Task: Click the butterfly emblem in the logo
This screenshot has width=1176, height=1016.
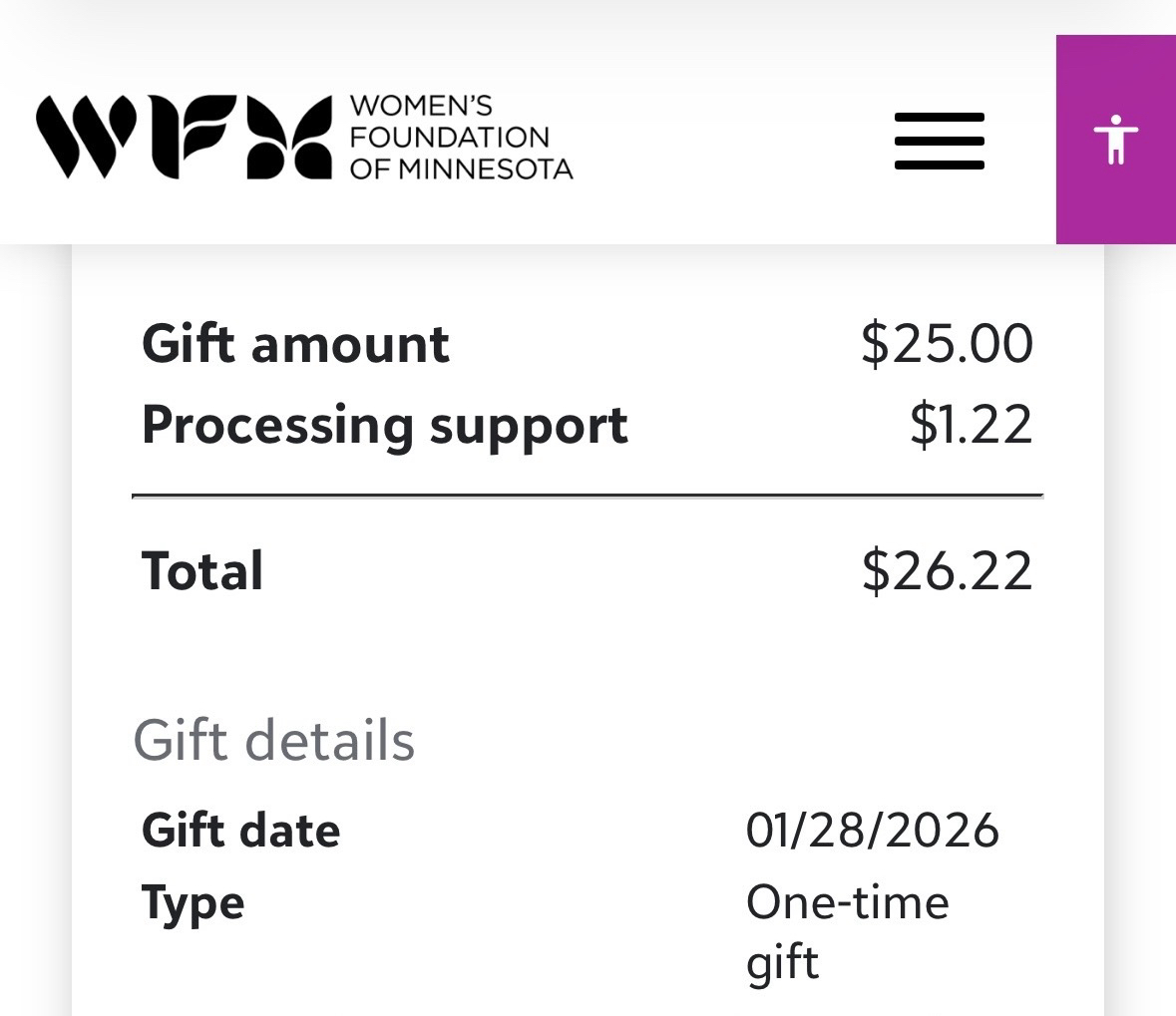Action: tap(289, 138)
